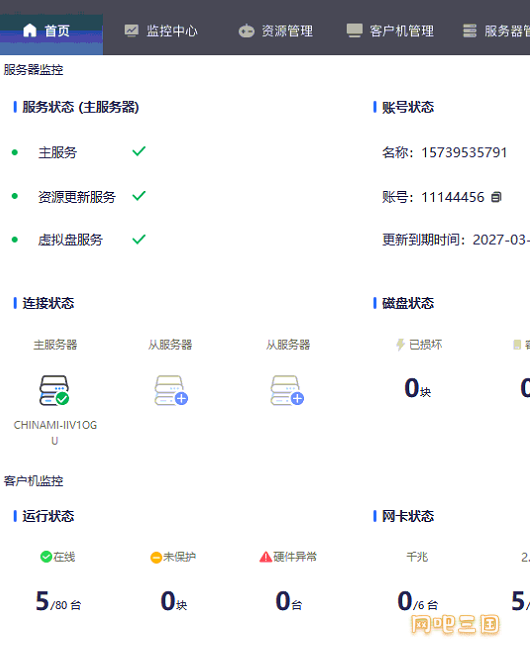Click the 虚拟盘服务 green checkmark
Image resolution: width=530 pixels, height=649 pixels.
(x=139, y=239)
